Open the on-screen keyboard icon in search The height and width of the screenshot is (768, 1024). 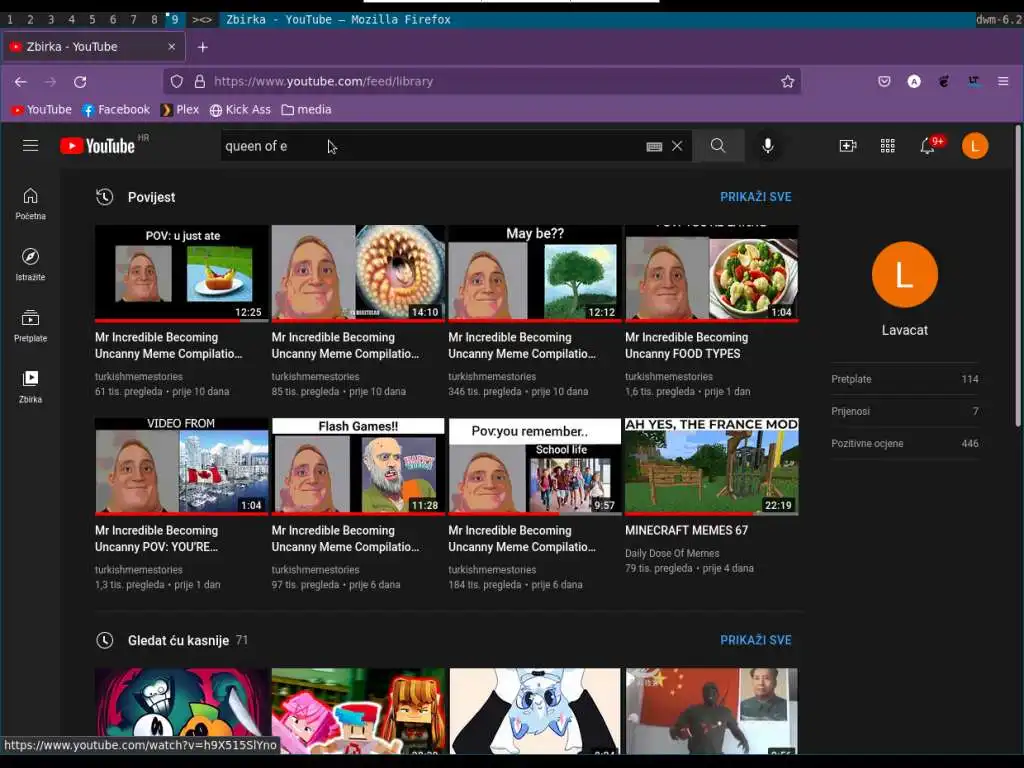[654, 146]
